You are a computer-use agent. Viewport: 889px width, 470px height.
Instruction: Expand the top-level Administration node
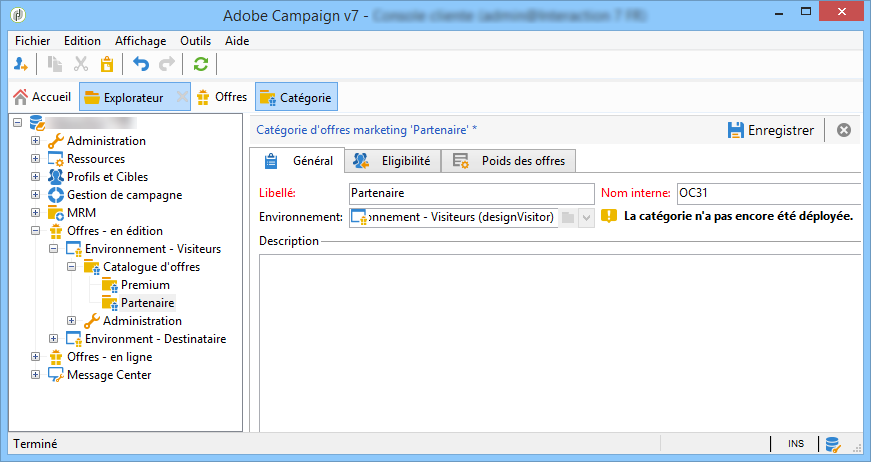tap(35, 141)
